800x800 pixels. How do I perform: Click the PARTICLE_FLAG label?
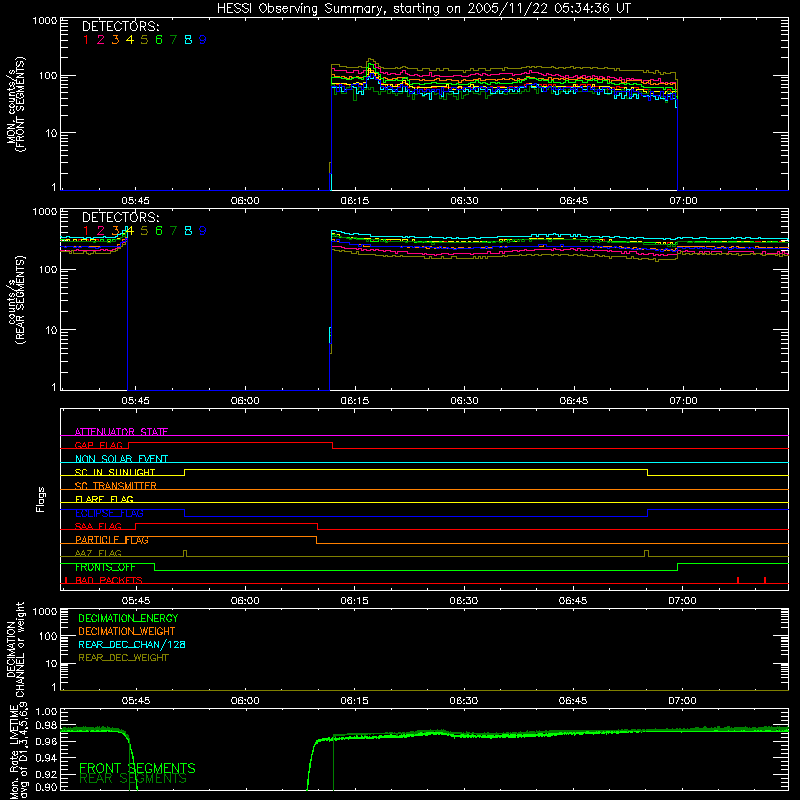click(x=112, y=540)
